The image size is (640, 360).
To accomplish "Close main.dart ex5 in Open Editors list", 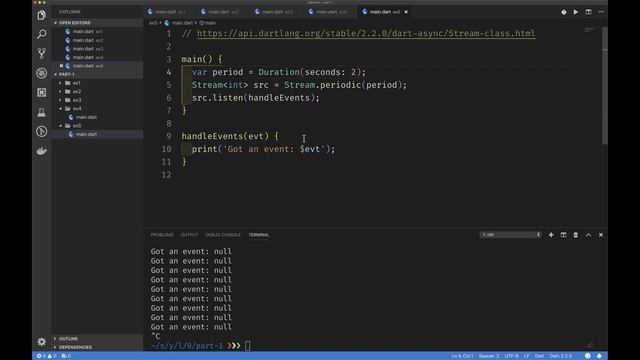I will pos(61,66).
